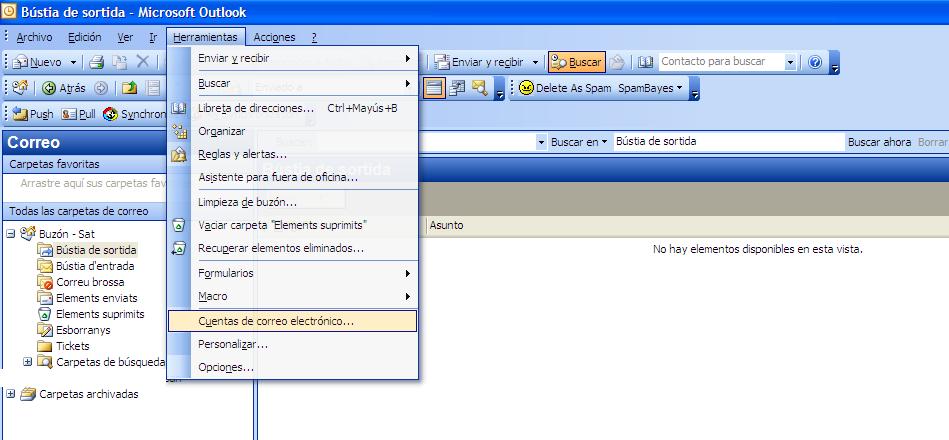Select Reglas y alertas menu entry
Screen dimensions: 949x440
(x=292, y=154)
